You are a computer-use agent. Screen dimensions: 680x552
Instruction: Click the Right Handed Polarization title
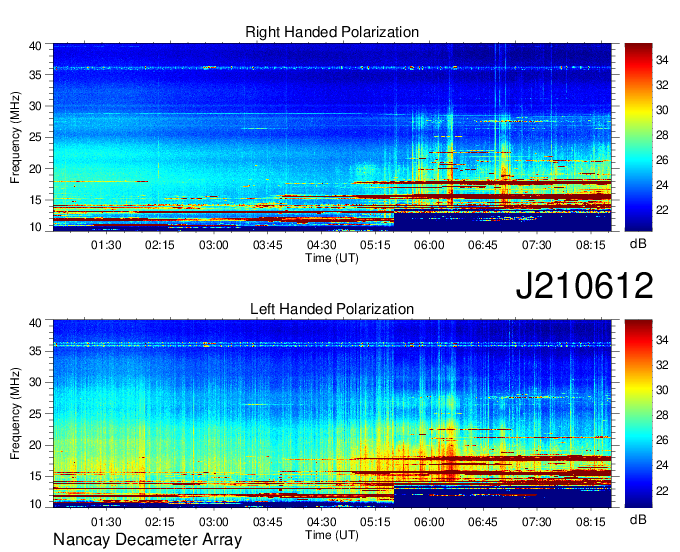coord(332,32)
